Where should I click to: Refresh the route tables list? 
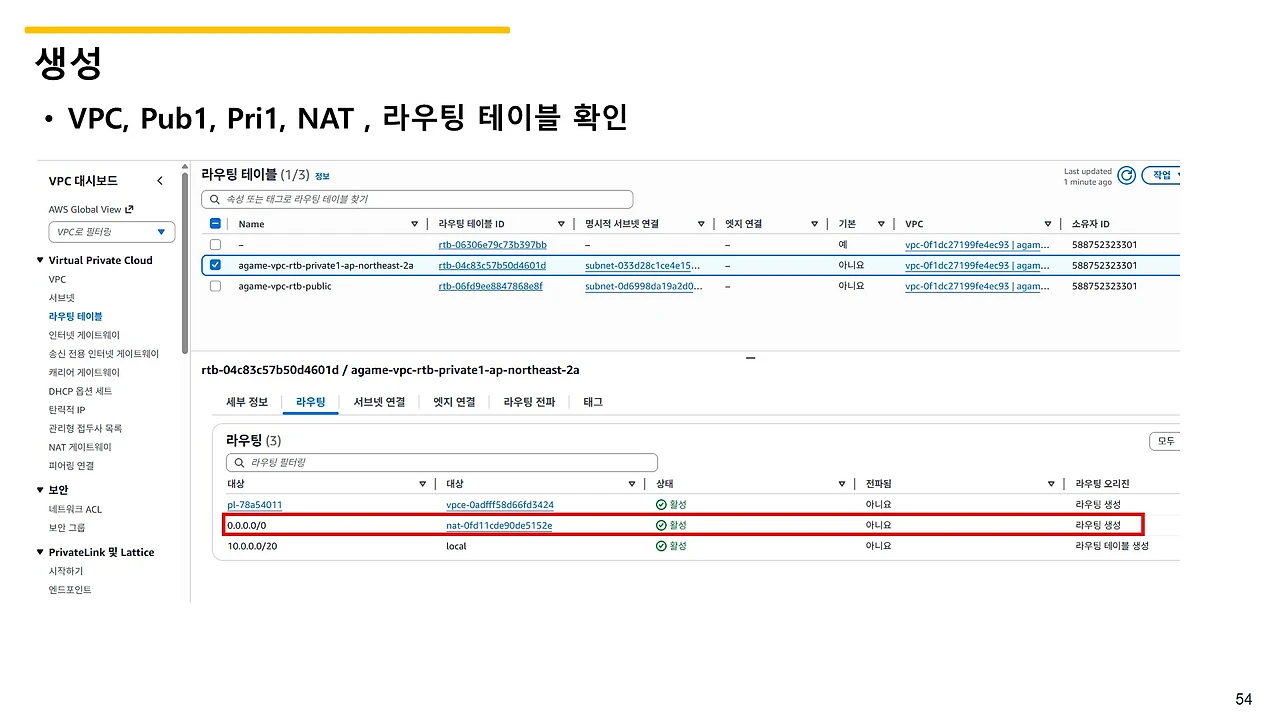1126,174
